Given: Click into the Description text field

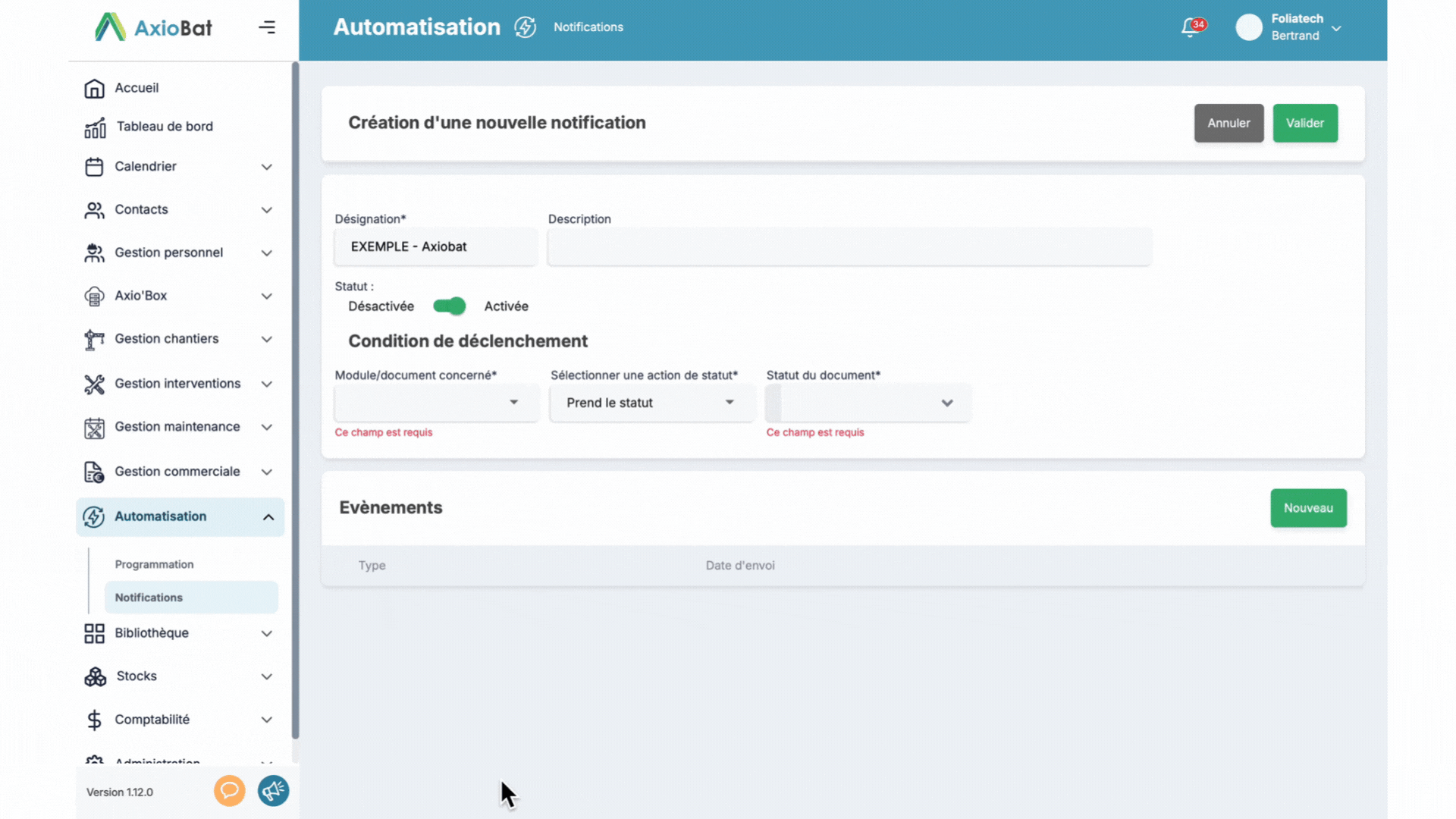Looking at the screenshot, I should coord(849,247).
